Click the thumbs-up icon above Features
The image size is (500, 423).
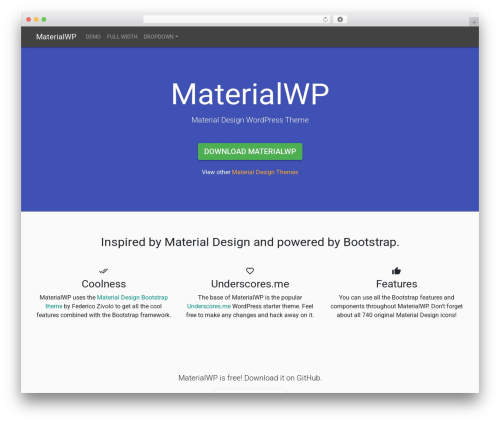click(396, 271)
